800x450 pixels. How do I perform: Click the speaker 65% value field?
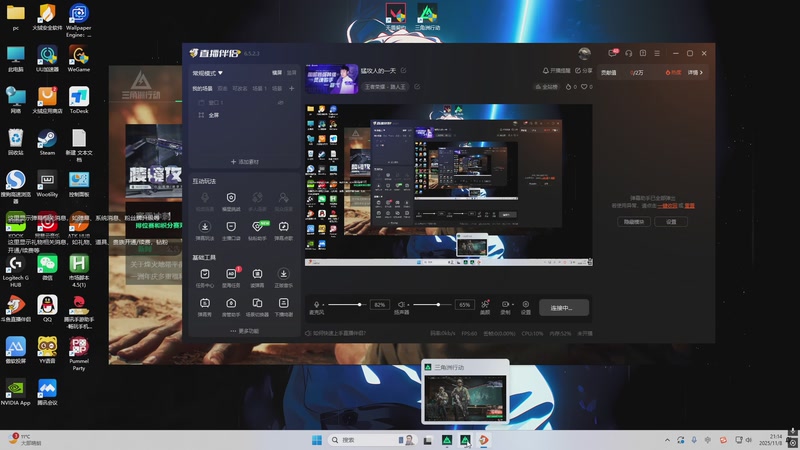464,305
